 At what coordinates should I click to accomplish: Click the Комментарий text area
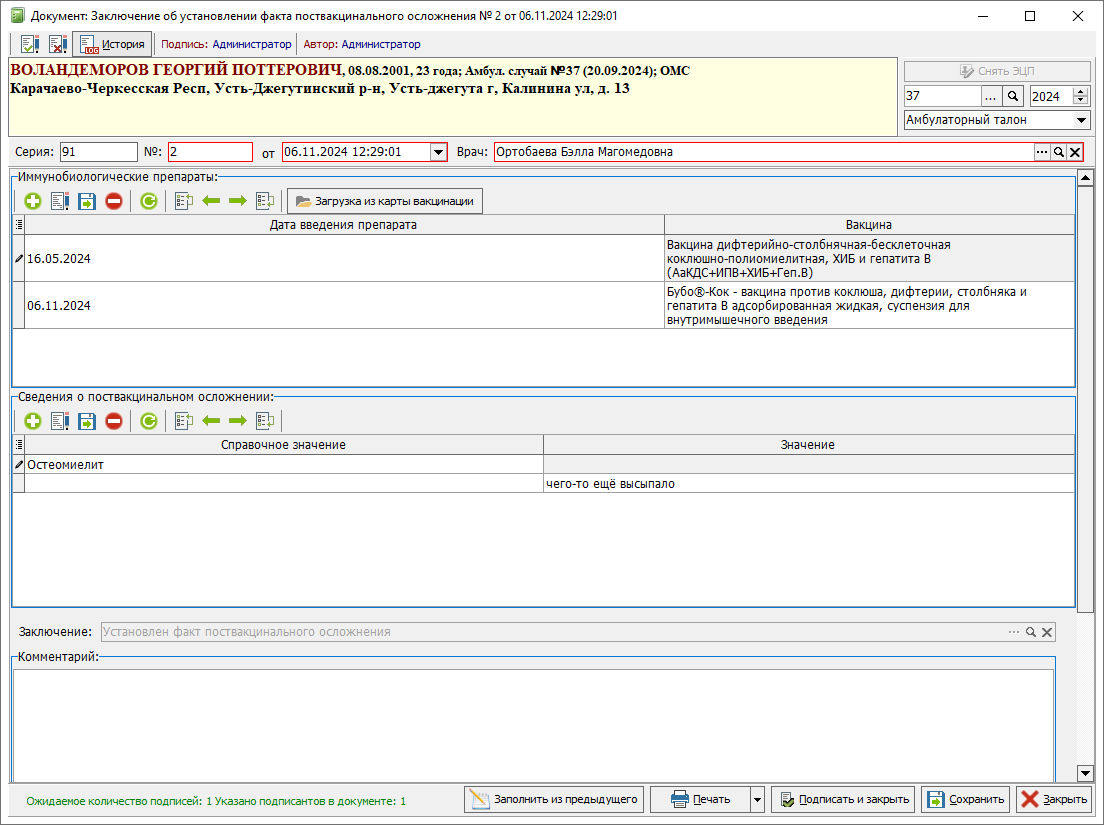(x=533, y=725)
